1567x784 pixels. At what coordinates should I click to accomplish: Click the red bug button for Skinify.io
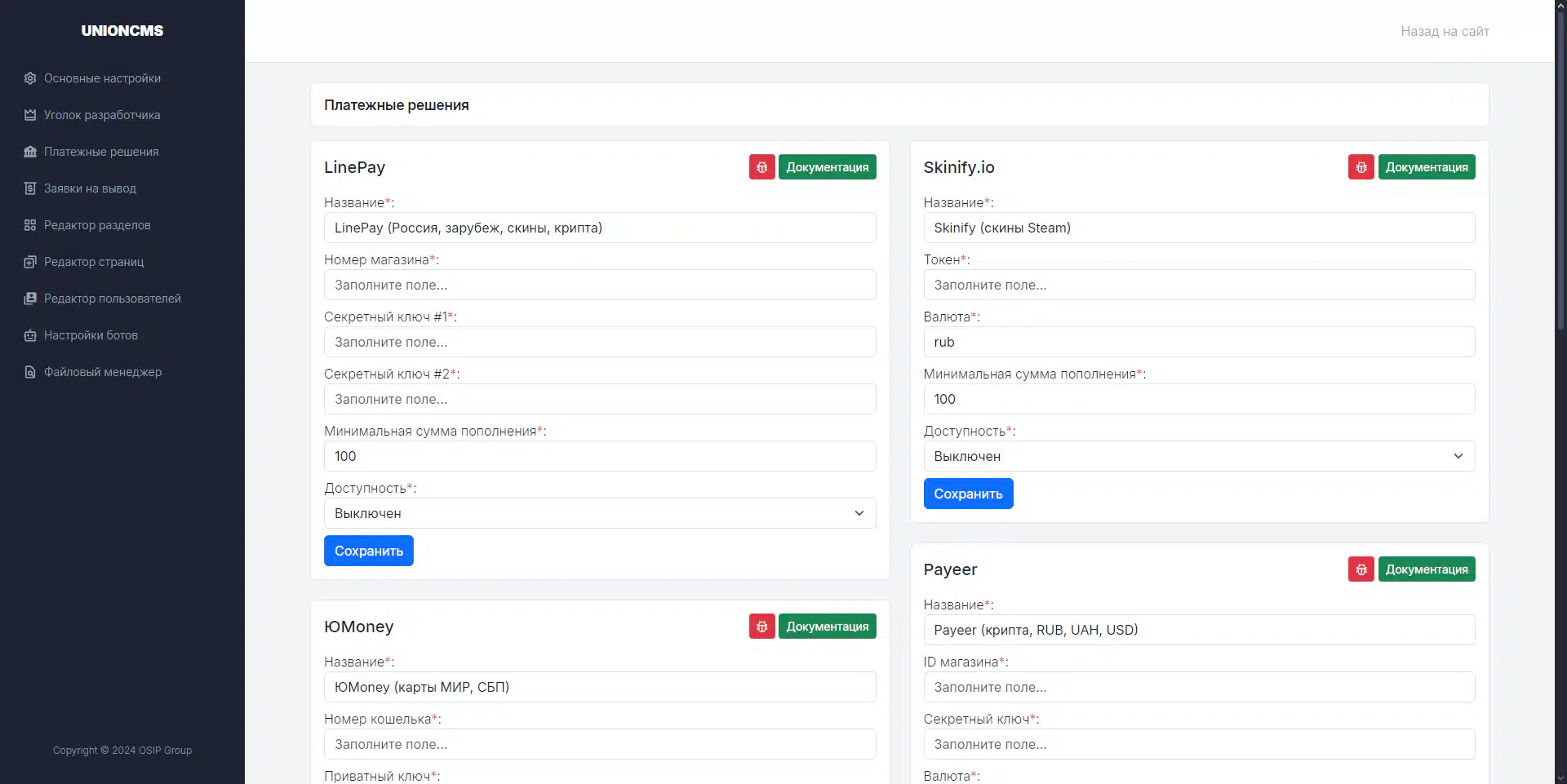(1361, 167)
